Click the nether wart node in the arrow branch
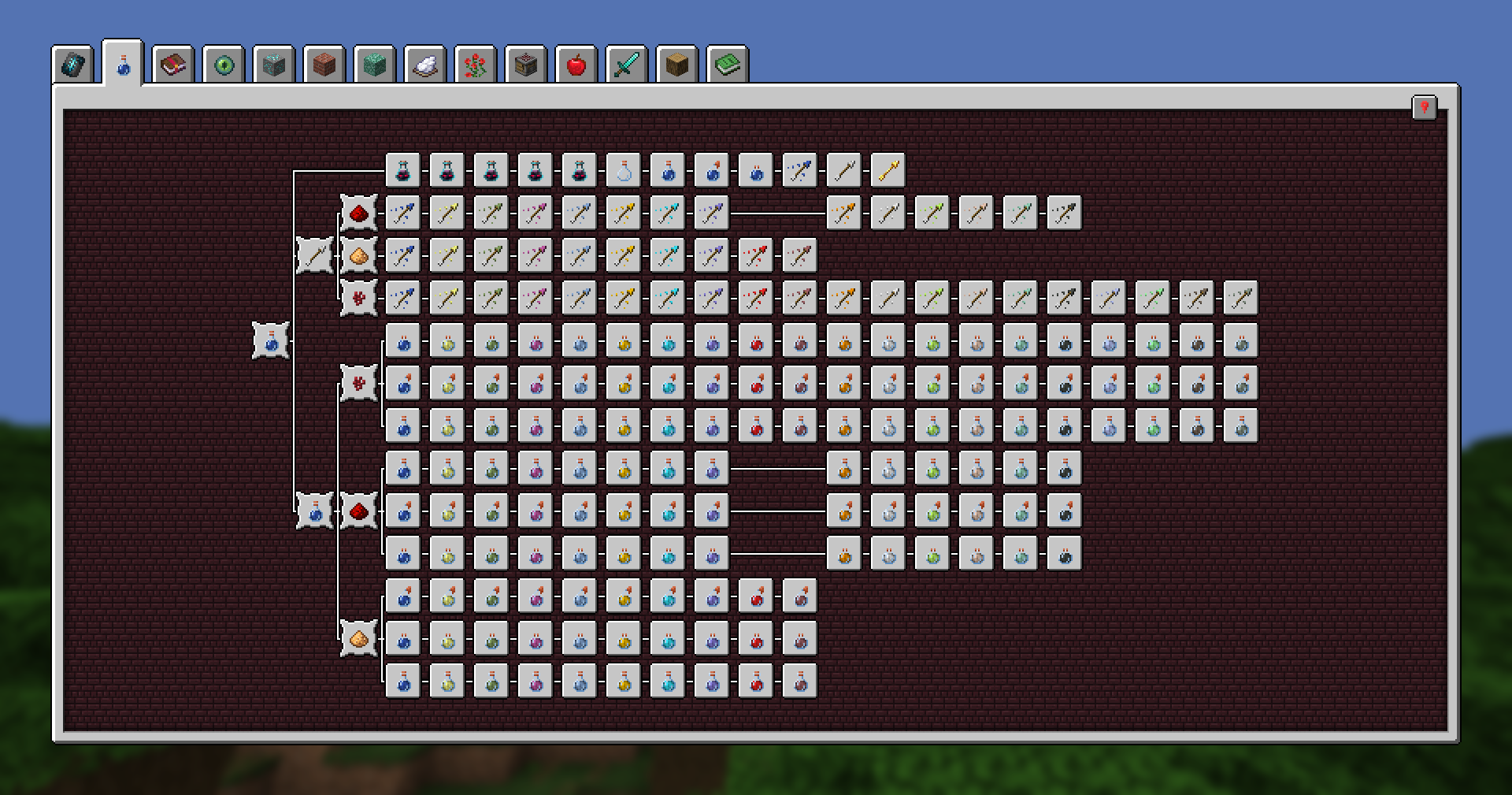Viewport: 1512px width, 795px height. [359, 299]
